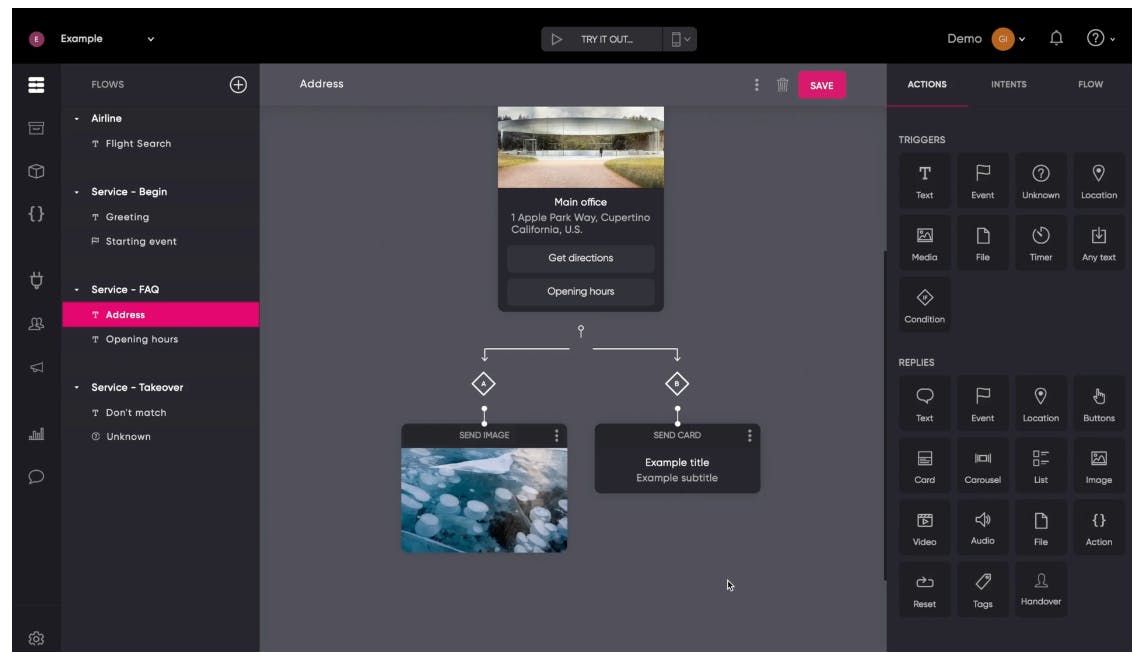The image size is (1148, 670).
Task: Open the flows list sidebar icon
Action: [36, 85]
